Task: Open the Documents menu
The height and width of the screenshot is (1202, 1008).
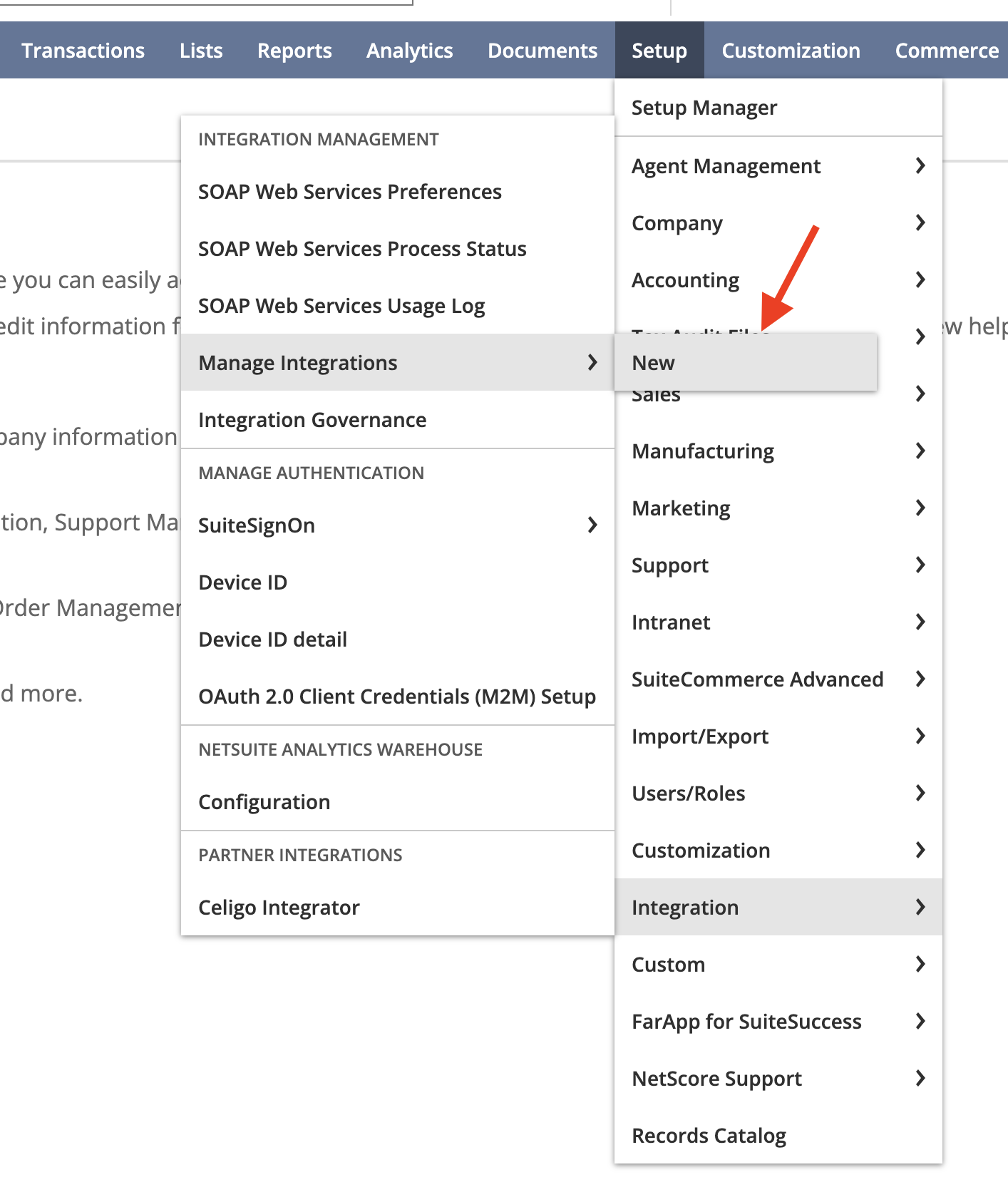Action: click(542, 51)
